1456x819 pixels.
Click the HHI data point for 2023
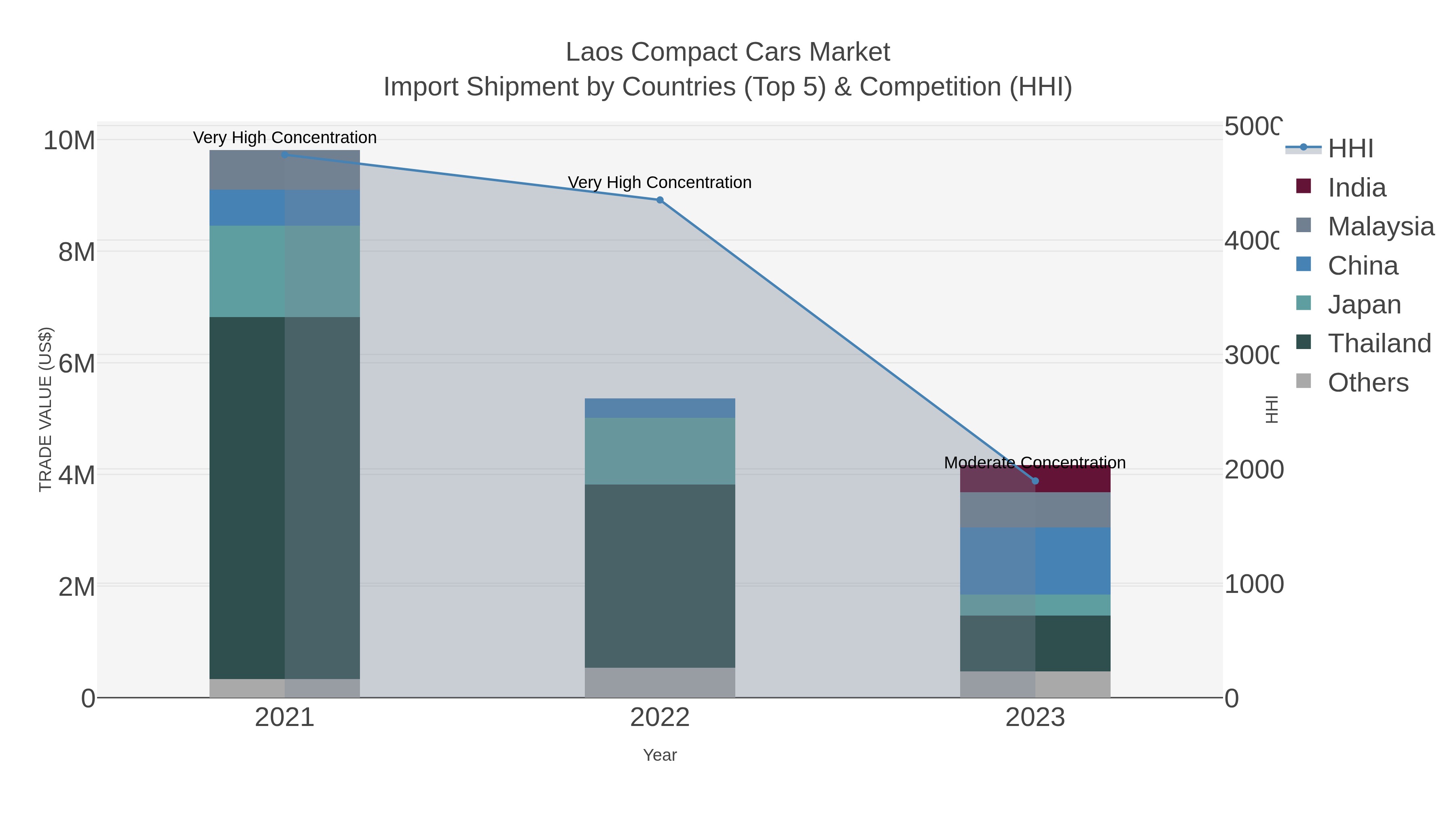tap(1035, 481)
